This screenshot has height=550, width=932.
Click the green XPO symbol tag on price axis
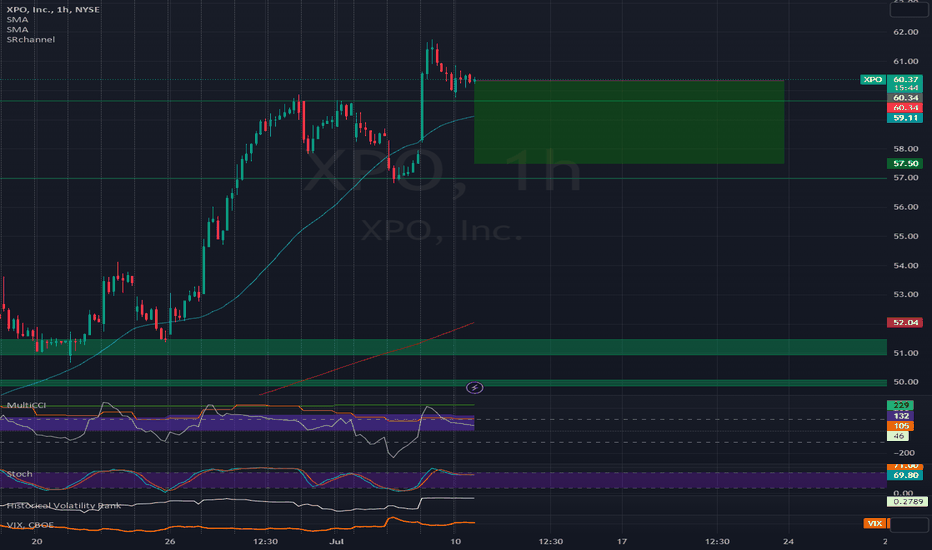pyautogui.click(x=873, y=79)
